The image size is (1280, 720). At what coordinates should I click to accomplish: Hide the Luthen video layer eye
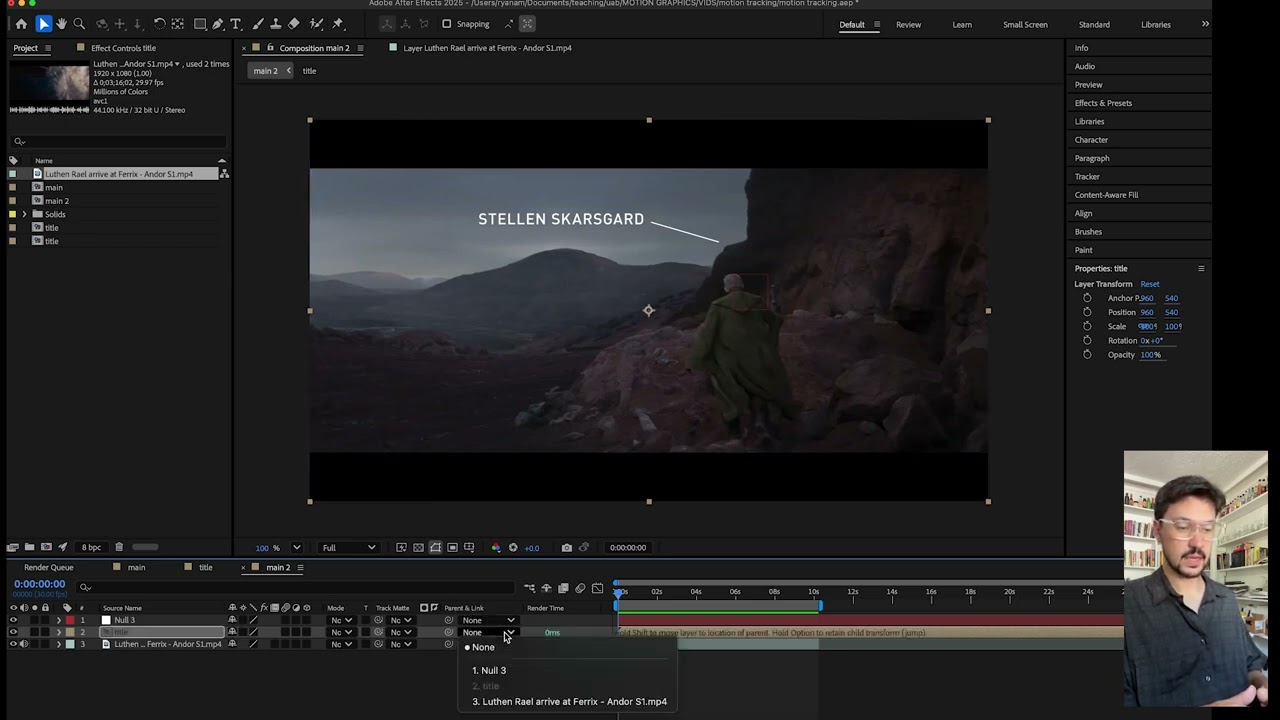[13, 644]
